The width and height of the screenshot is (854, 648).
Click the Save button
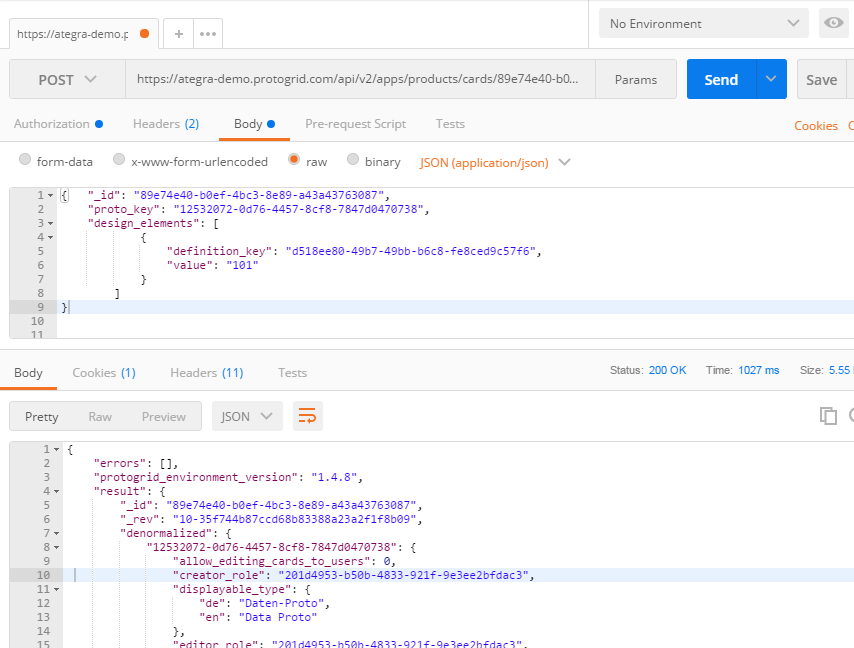821,80
